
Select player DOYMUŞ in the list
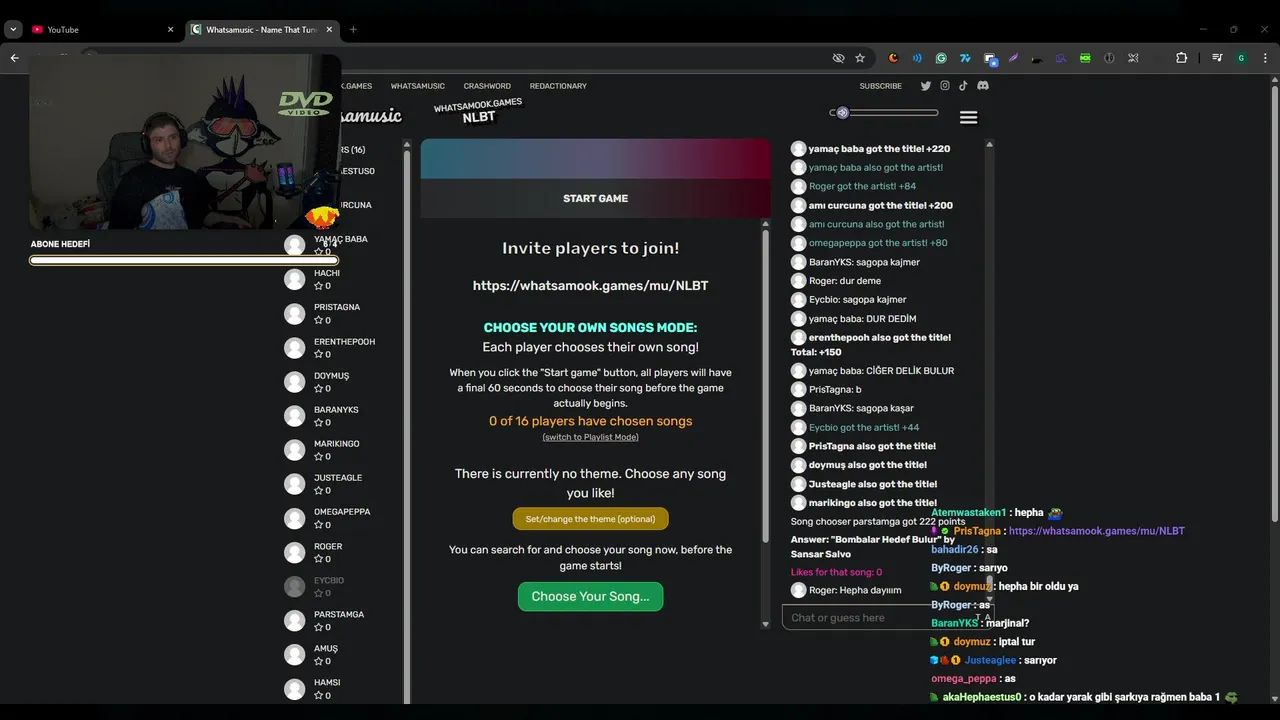pos(331,381)
